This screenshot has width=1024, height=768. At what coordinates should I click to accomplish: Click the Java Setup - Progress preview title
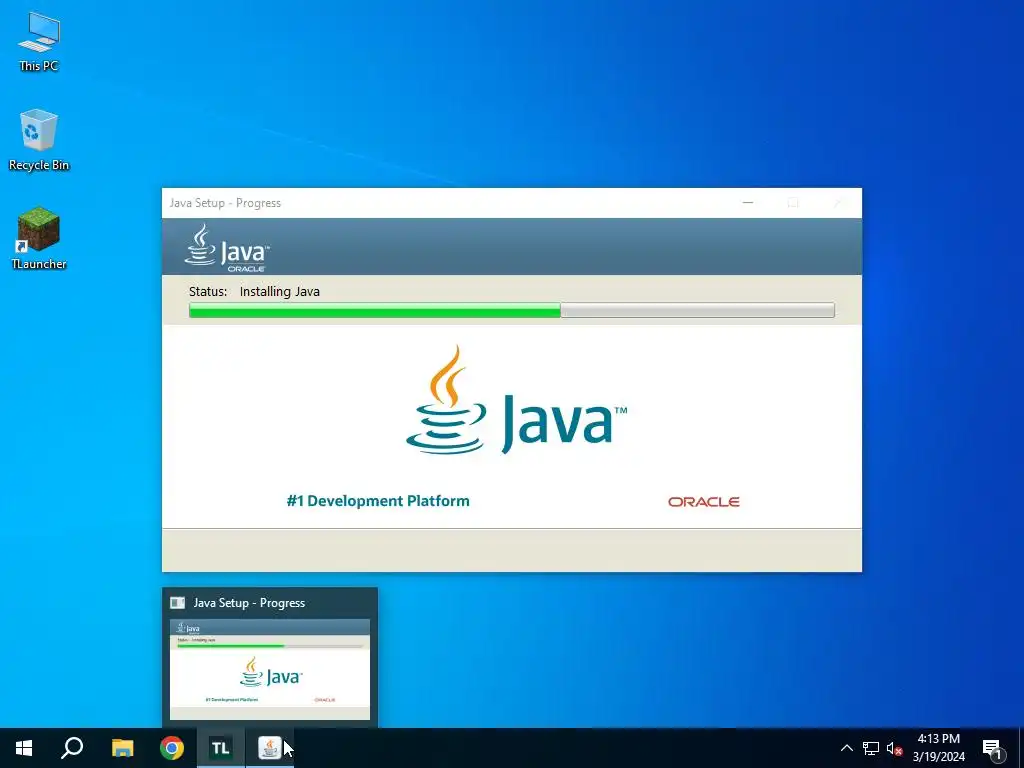[249, 603]
